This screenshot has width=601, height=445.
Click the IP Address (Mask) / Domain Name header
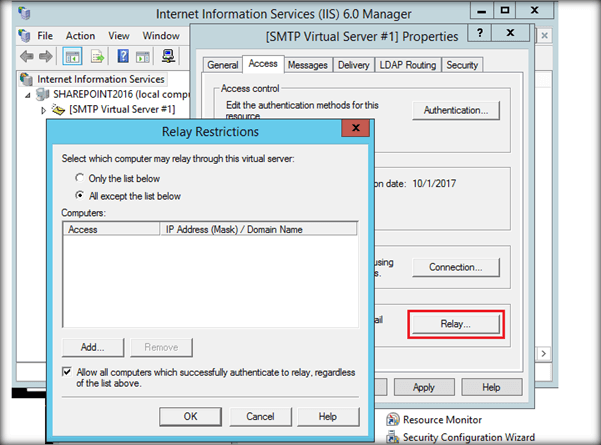pyautogui.click(x=259, y=229)
